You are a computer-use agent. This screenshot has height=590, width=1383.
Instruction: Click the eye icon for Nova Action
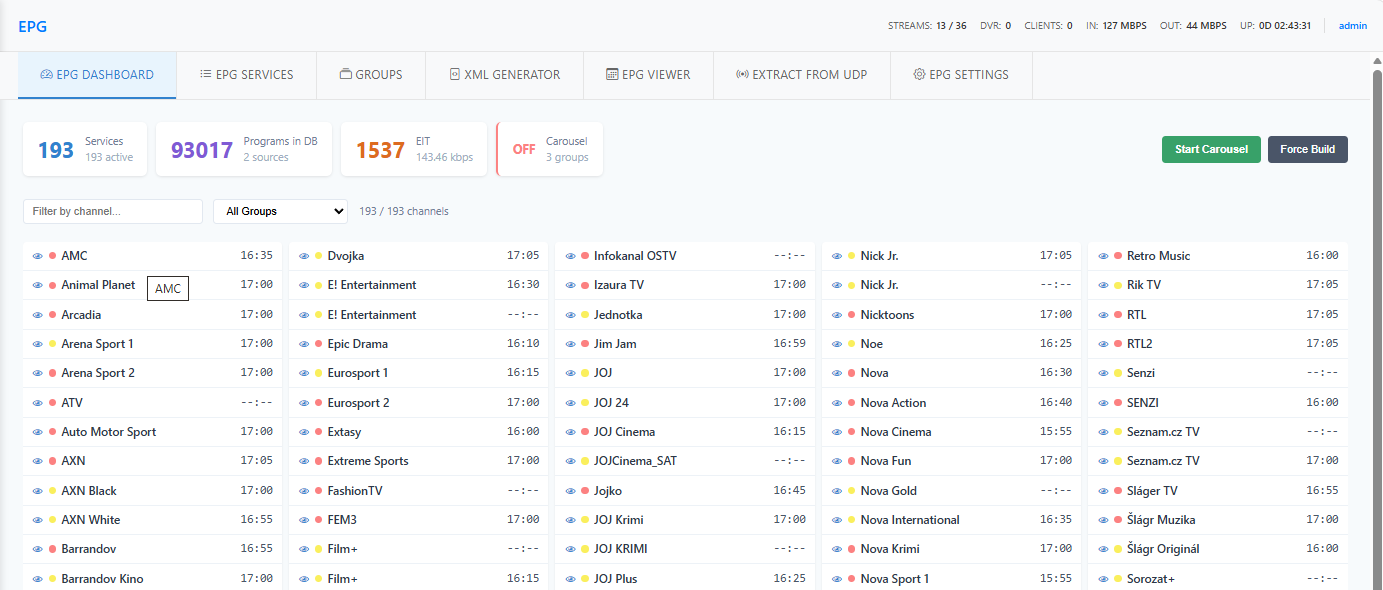click(837, 403)
